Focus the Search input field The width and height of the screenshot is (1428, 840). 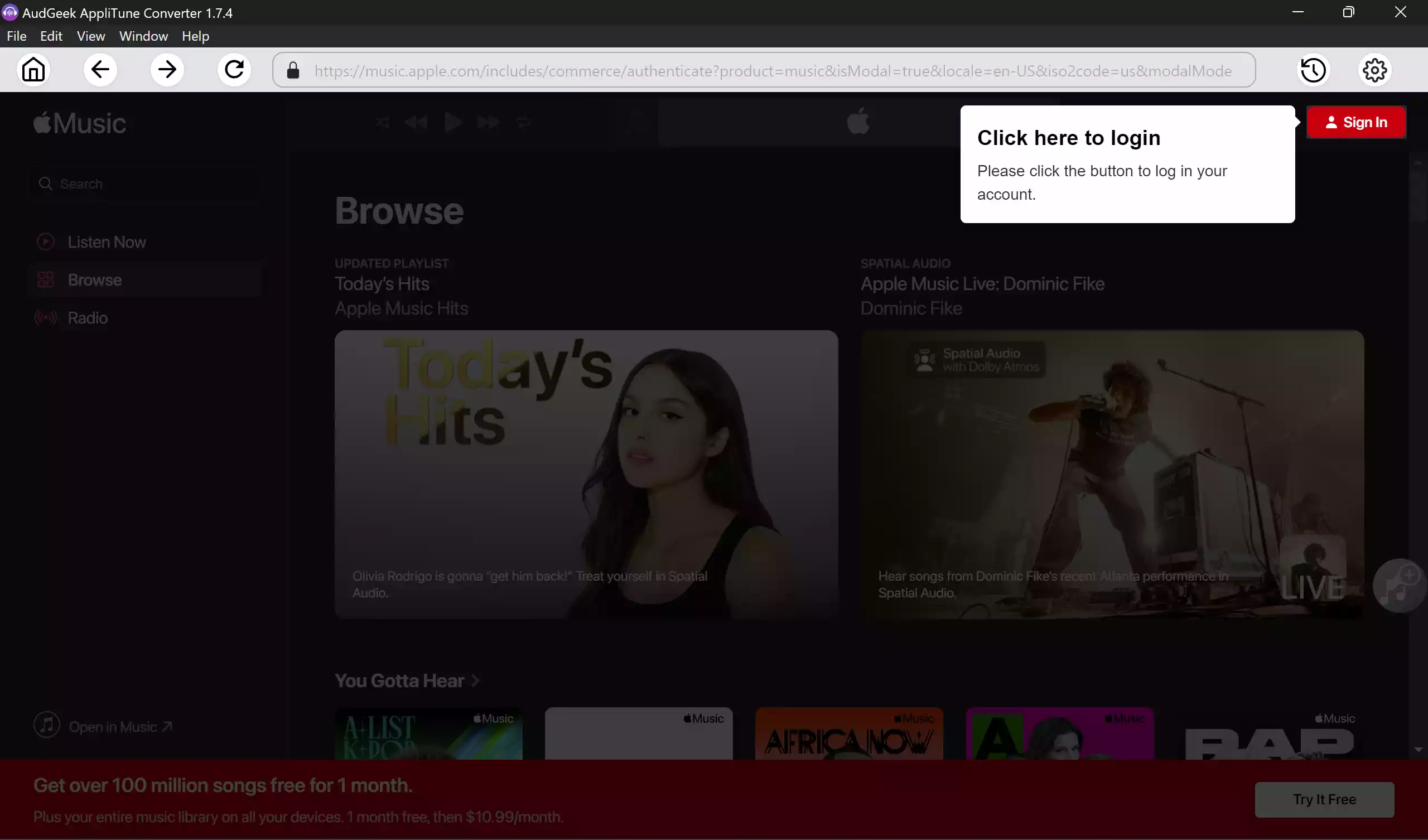click(x=144, y=184)
